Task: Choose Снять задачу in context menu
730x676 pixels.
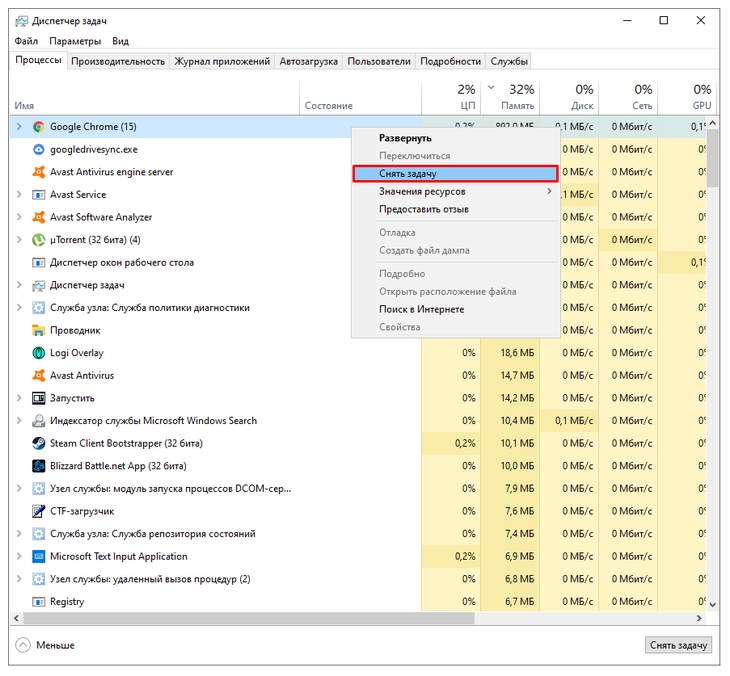Action: click(x=455, y=174)
